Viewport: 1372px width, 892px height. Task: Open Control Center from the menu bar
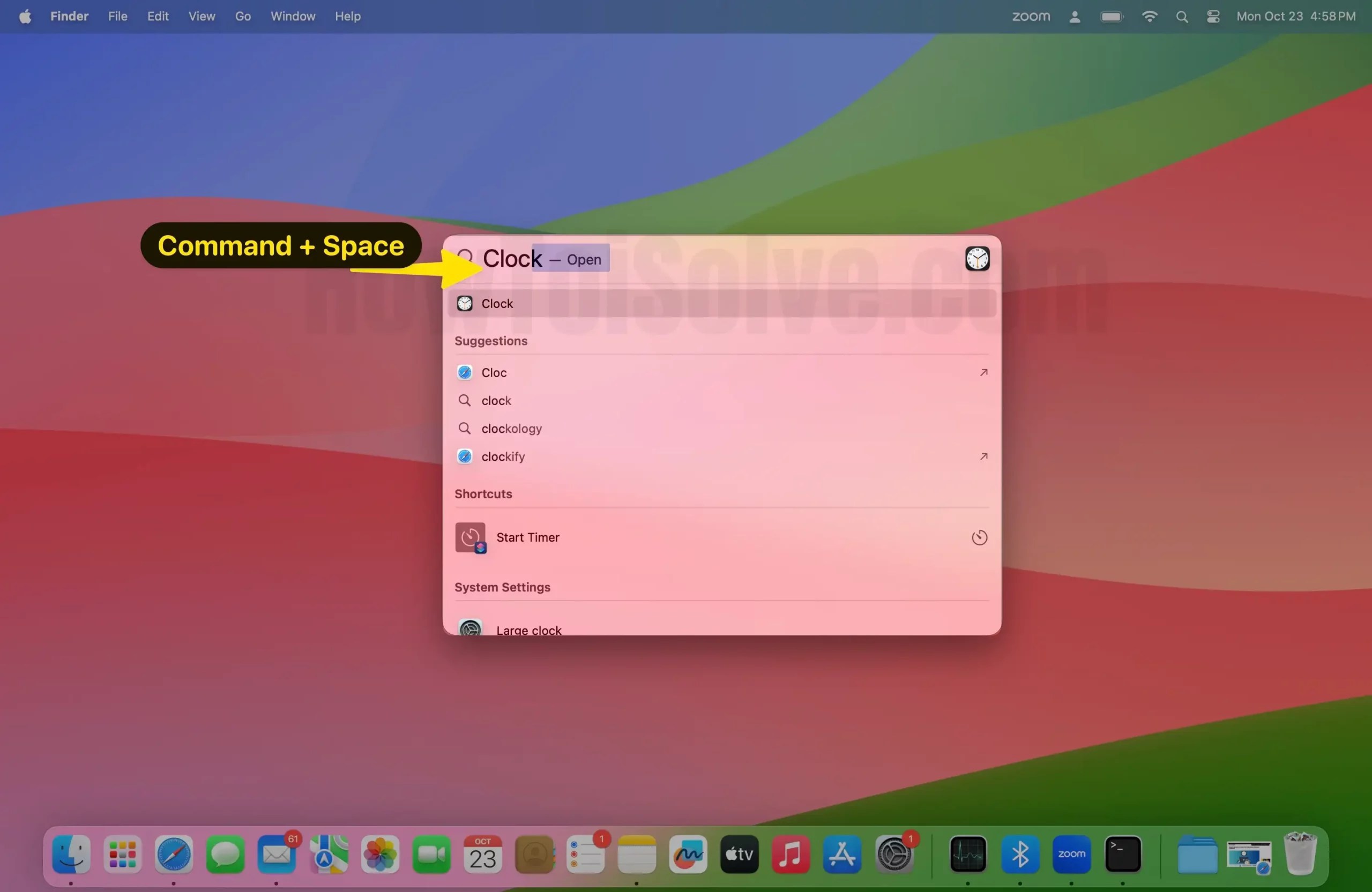1213,16
